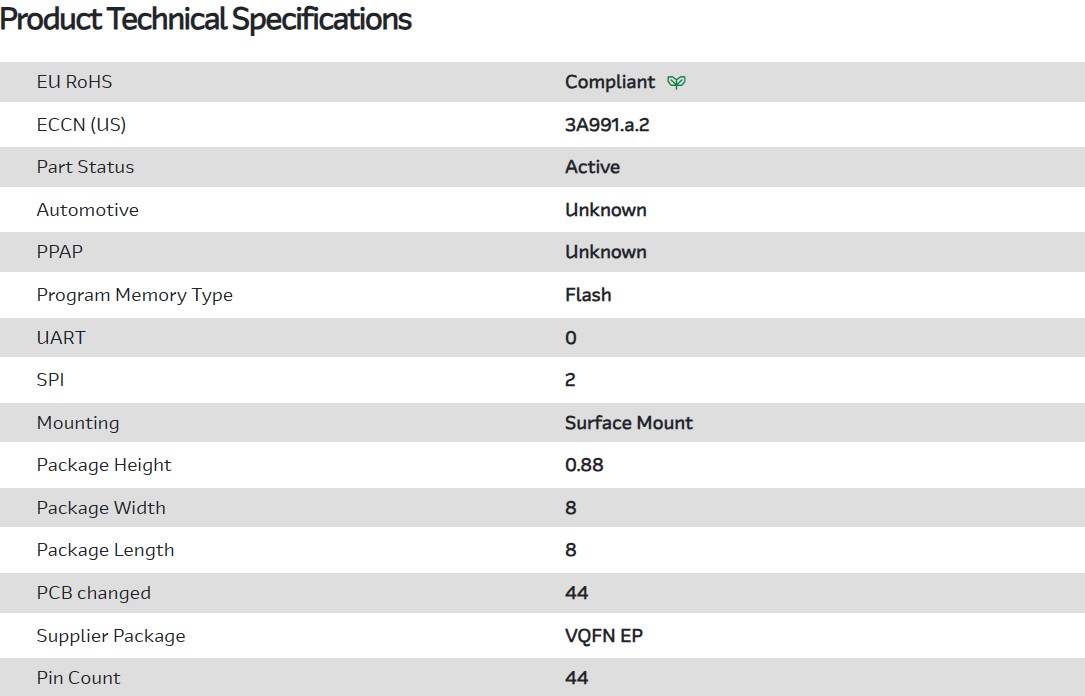Click the PCB changed label
The width and height of the screenshot is (1085, 696).
tap(93, 593)
